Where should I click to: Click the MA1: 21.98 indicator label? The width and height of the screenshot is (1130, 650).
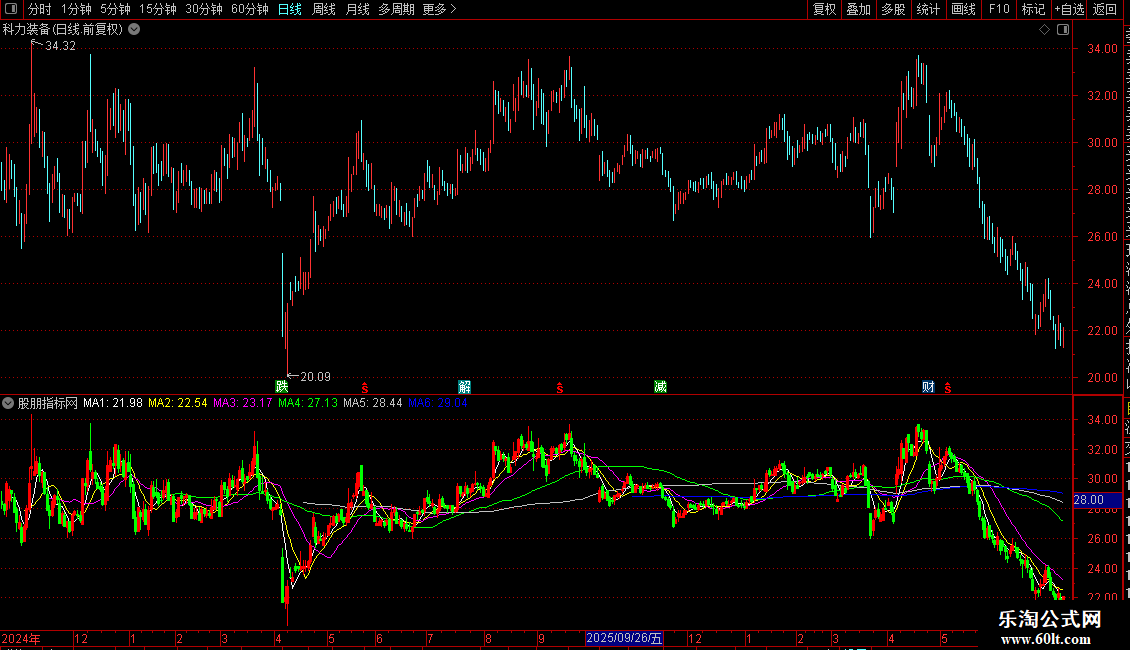coord(112,403)
